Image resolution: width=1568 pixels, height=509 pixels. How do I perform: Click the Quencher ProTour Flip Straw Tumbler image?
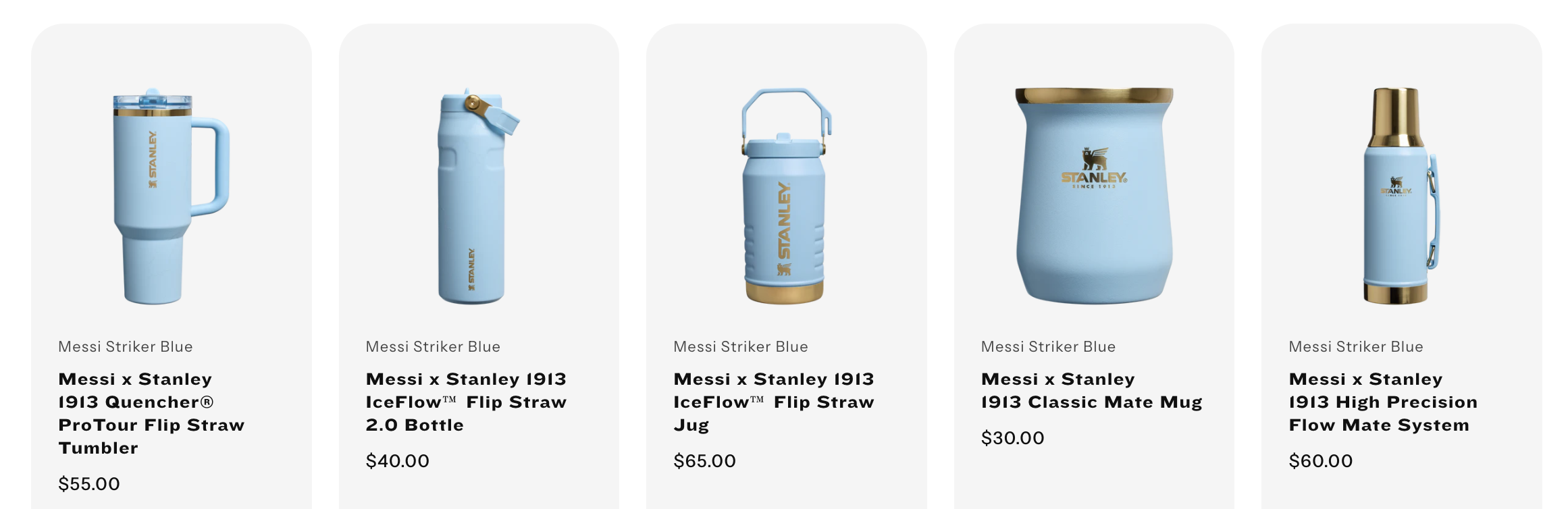click(x=171, y=196)
